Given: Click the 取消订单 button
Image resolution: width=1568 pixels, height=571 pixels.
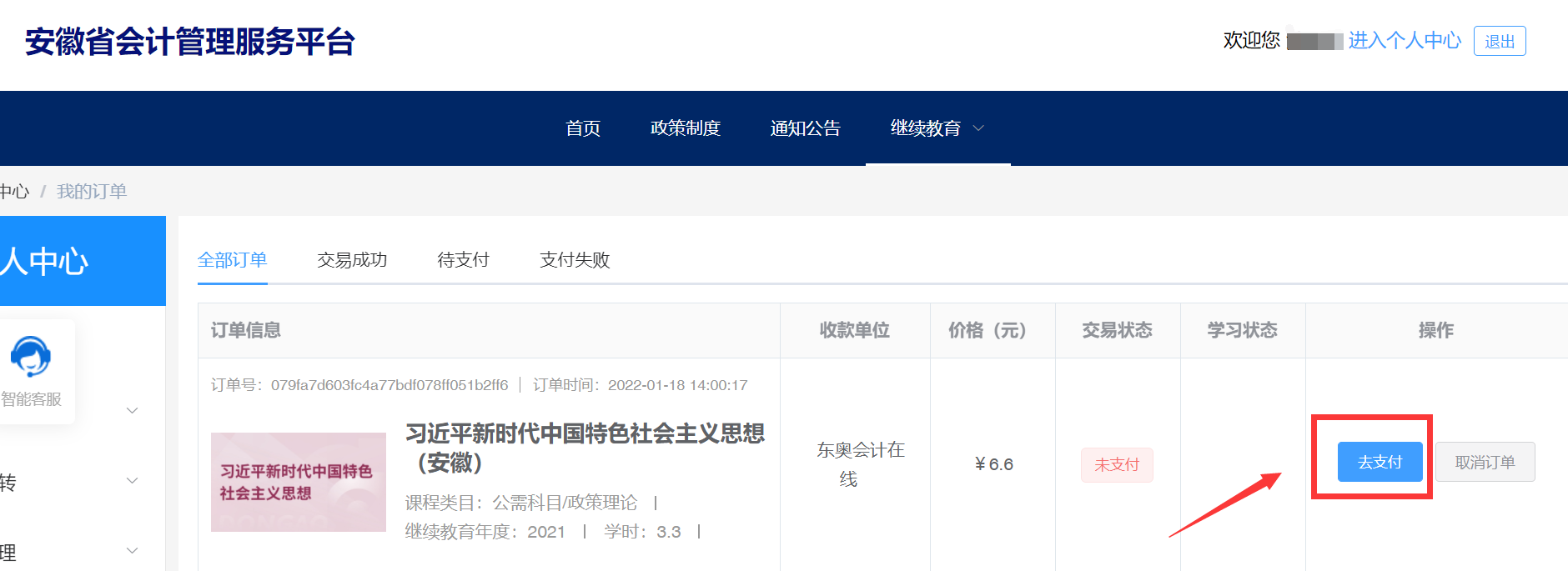Looking at the screenshot, I should click(1485, 462).
